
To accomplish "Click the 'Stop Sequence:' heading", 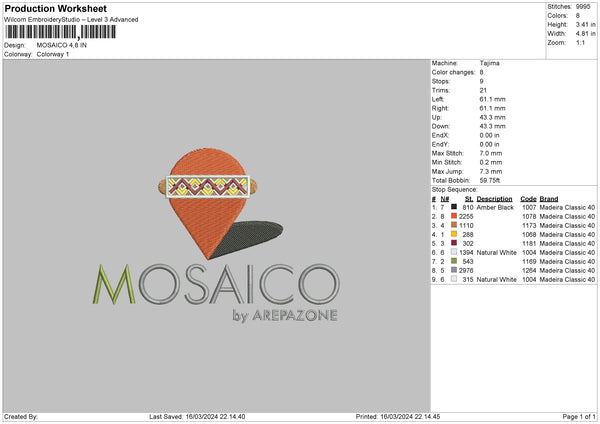I will [454, 189].
